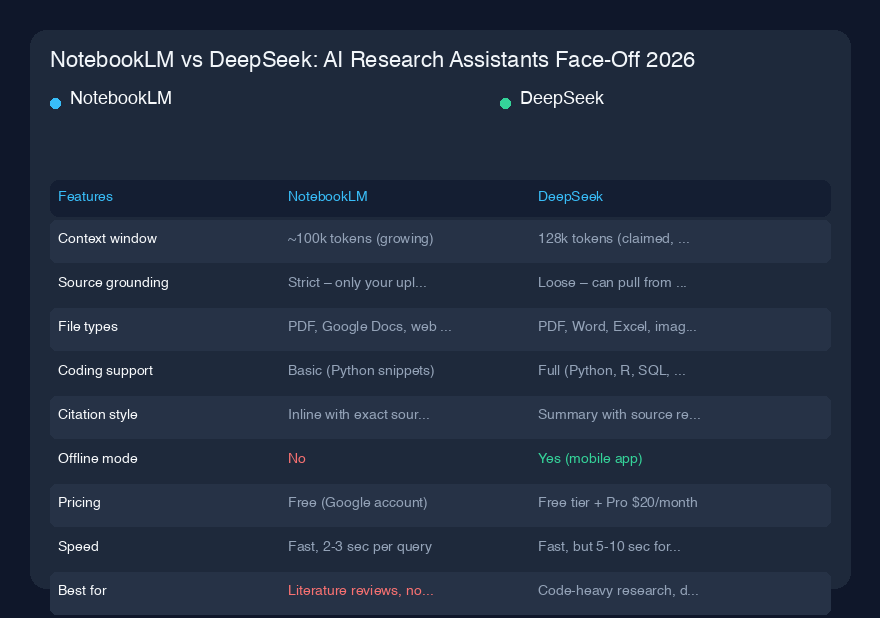Select the NotebookLM legend label

(x=121, y=98)
